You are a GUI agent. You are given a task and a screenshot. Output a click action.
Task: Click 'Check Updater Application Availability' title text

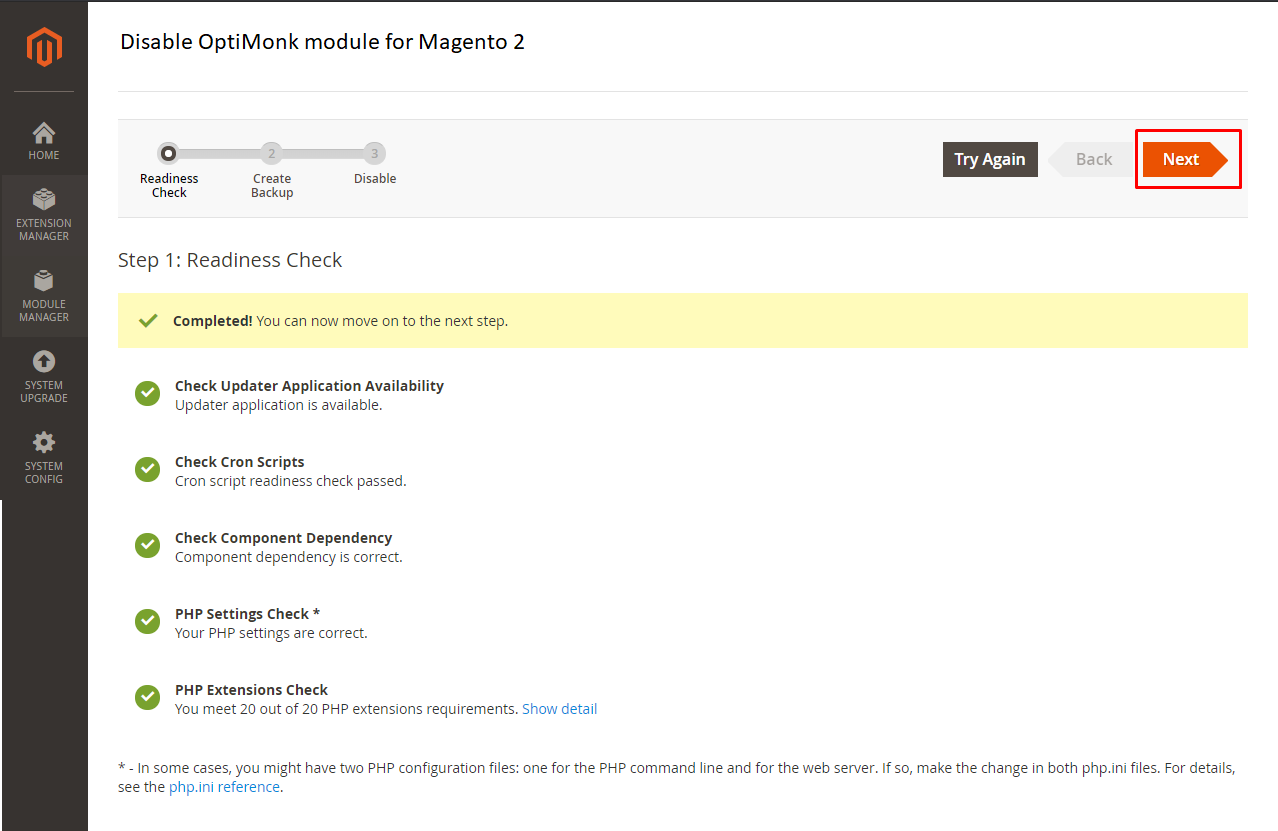tap(309, 386)
